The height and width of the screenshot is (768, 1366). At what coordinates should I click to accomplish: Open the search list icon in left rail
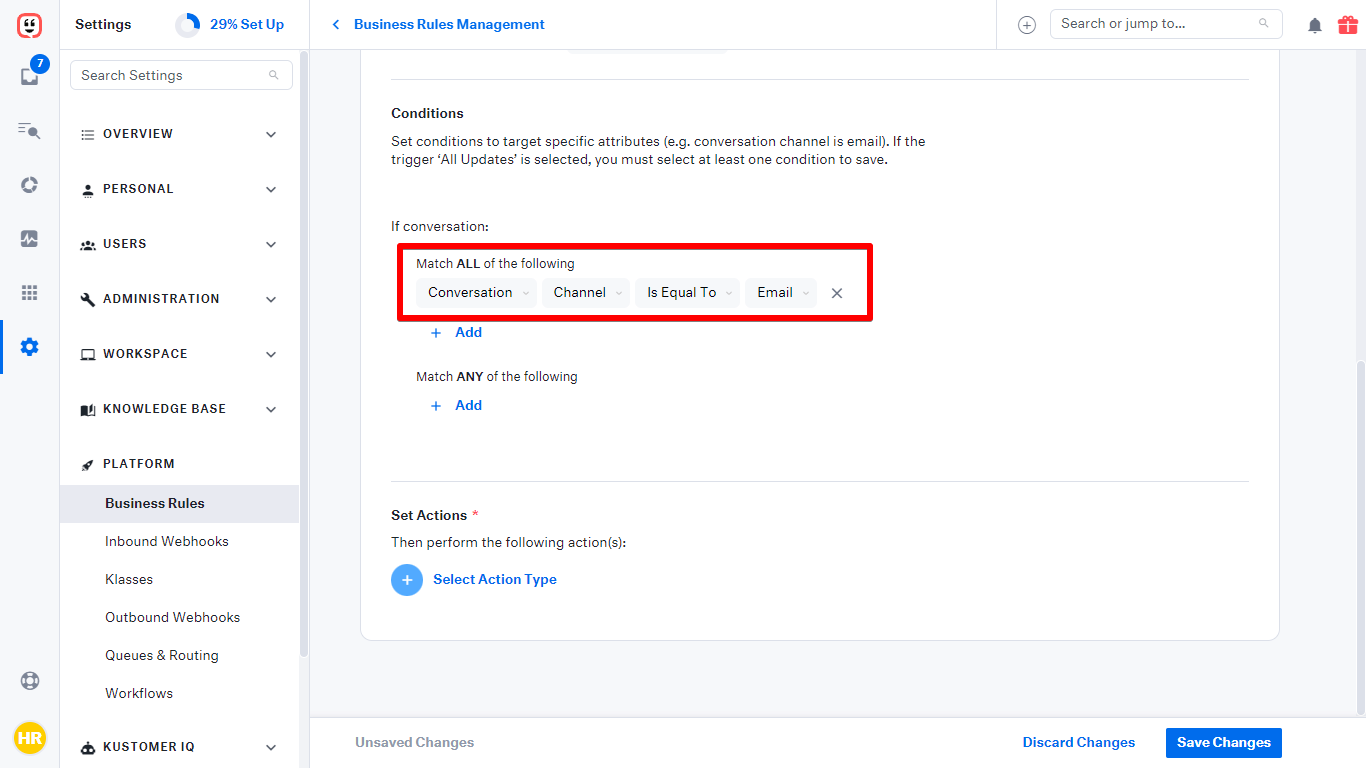(29, 130)
